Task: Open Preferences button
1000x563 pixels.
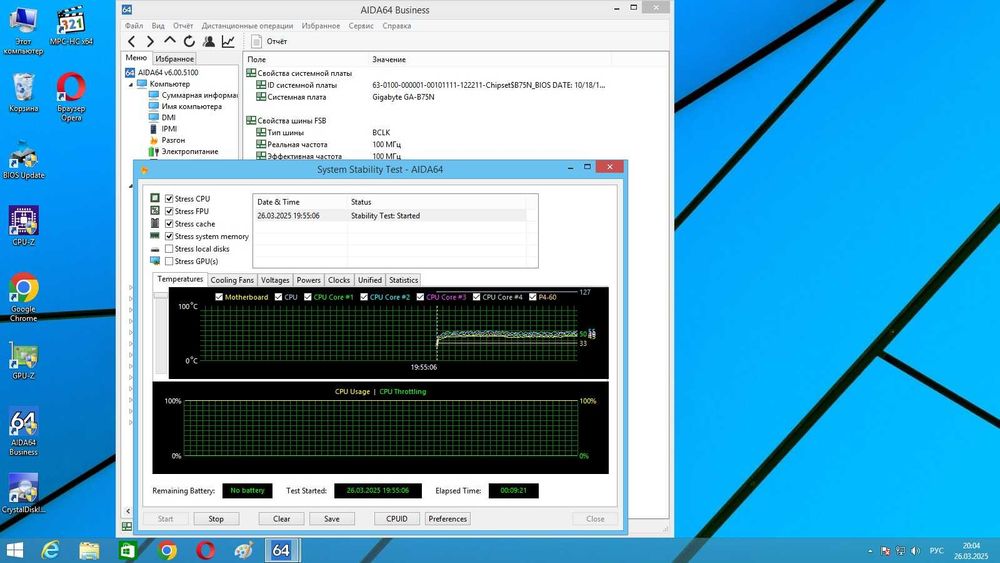Action: 448,519
